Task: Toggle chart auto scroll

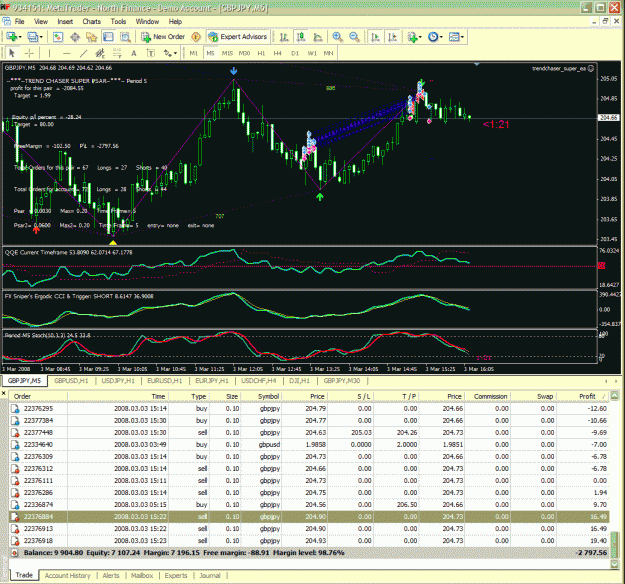Action: (x=375, y=37)
